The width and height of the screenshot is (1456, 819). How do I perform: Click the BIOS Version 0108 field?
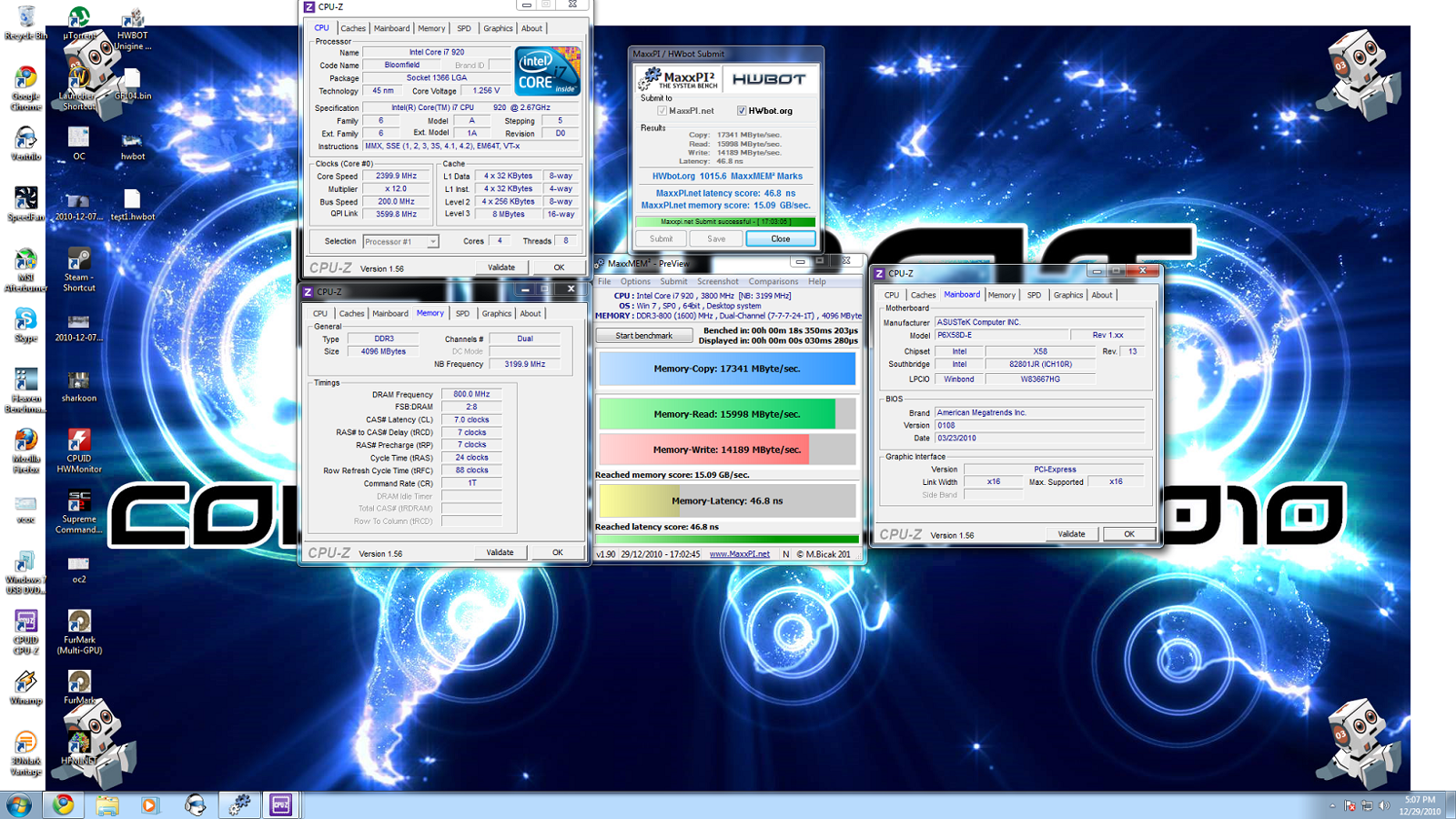[1039, 425]
